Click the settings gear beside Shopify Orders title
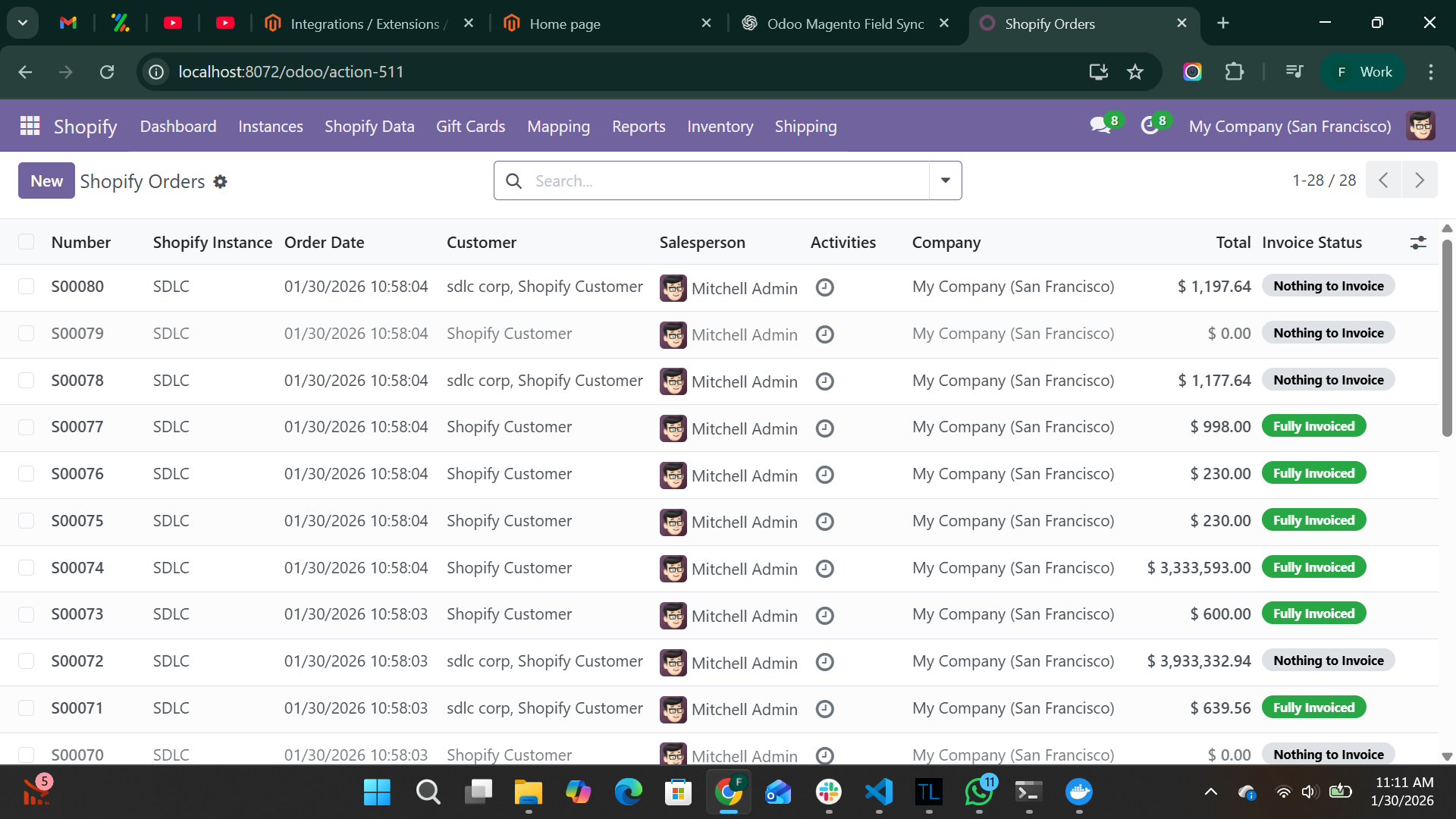This screenshot has height=819, width=1456. [x=221, y=182]
